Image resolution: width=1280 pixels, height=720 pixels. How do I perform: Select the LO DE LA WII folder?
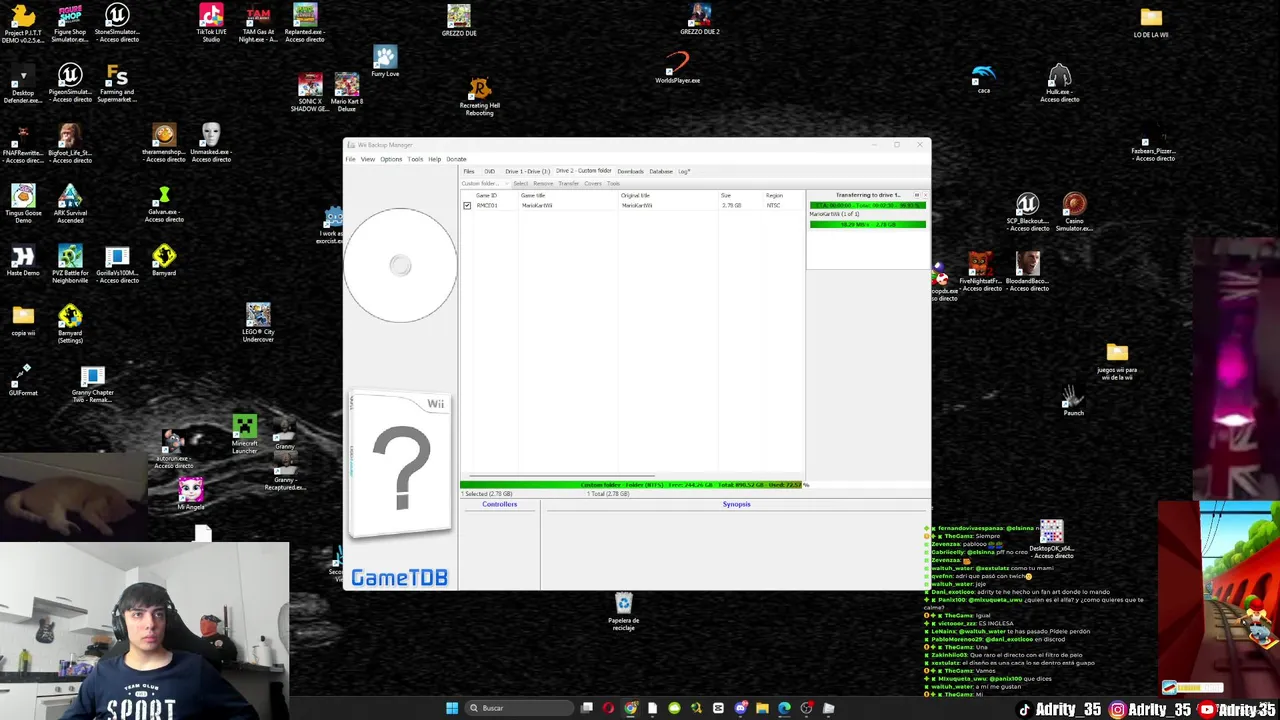(x=1151, y=22)
